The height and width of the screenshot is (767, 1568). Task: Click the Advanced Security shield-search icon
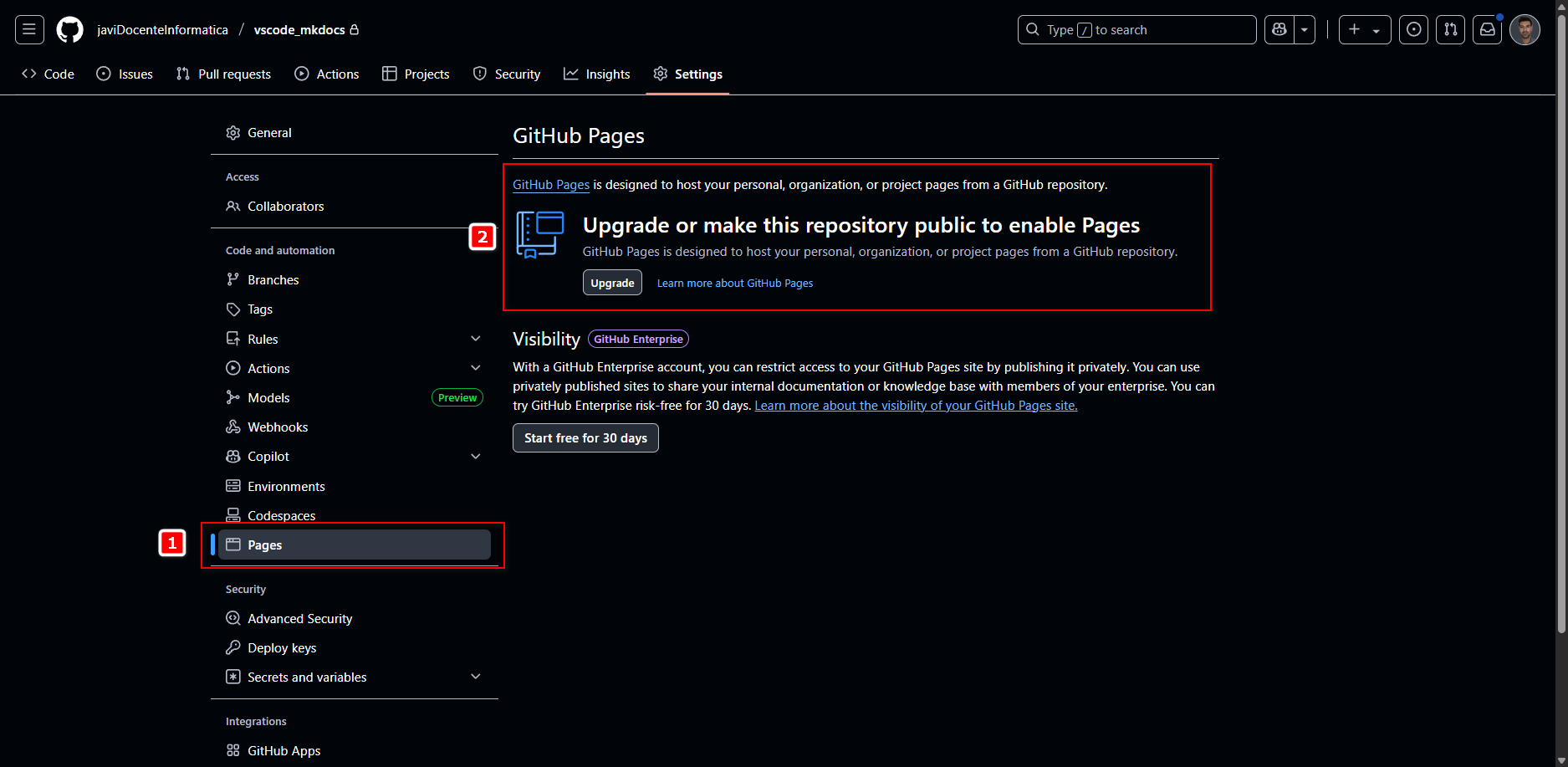point(233,619)
